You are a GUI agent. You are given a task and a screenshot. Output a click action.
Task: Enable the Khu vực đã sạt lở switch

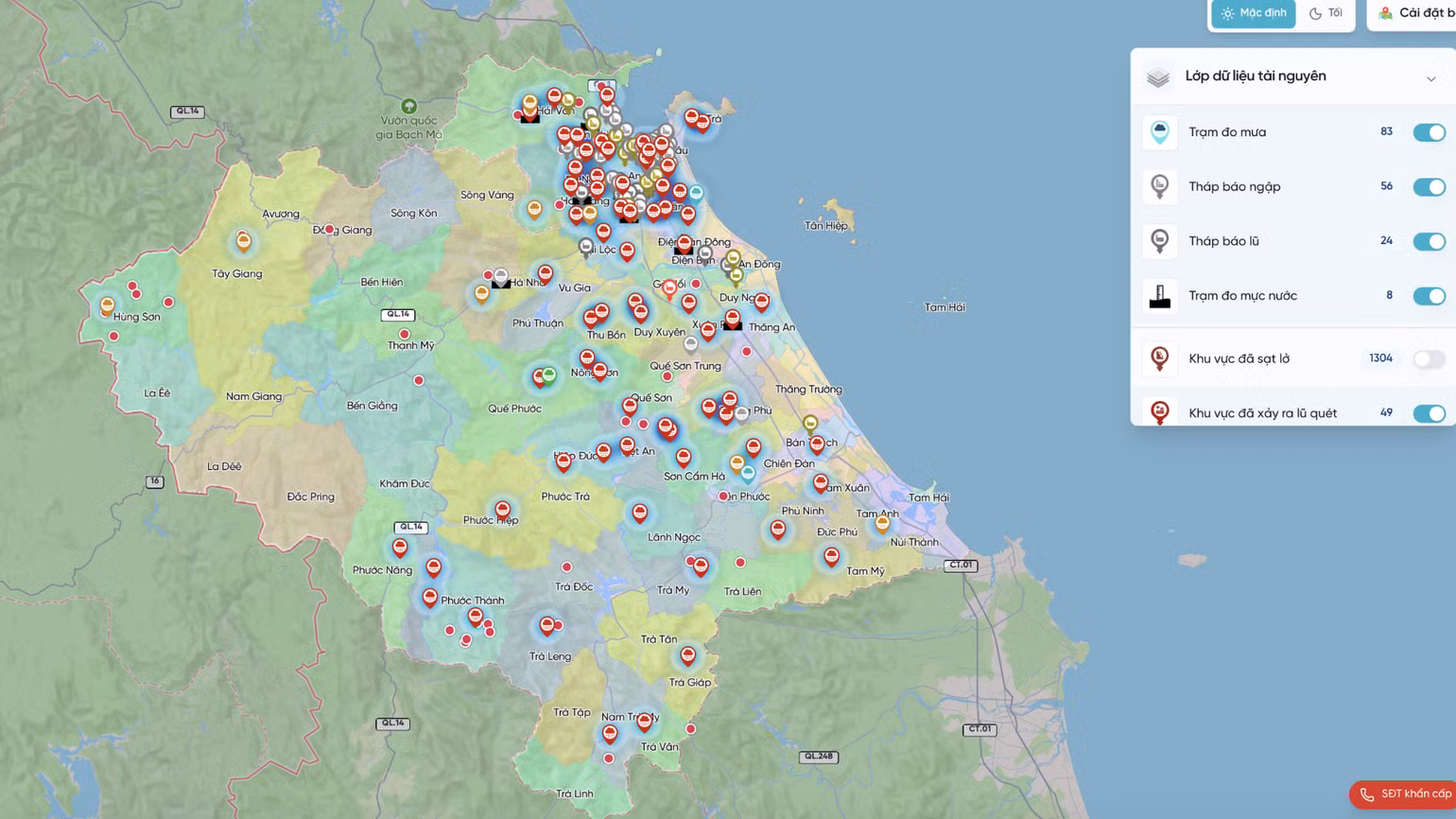click(1429, 358)
